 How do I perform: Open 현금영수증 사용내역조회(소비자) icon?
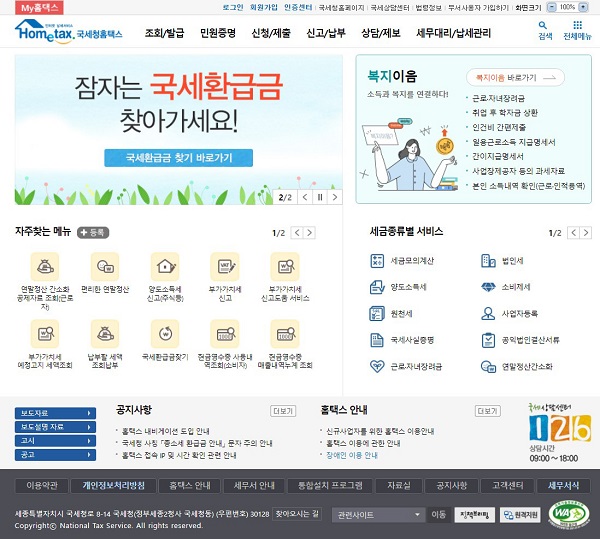pyautogui.click(x=225, y=334)
